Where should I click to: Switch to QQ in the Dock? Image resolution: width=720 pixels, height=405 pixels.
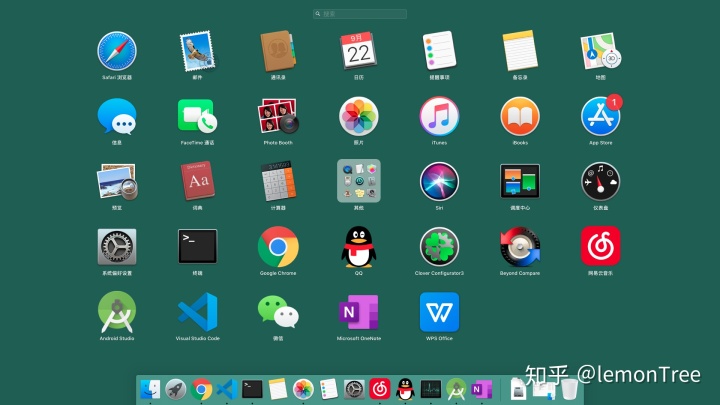(405, 389)
